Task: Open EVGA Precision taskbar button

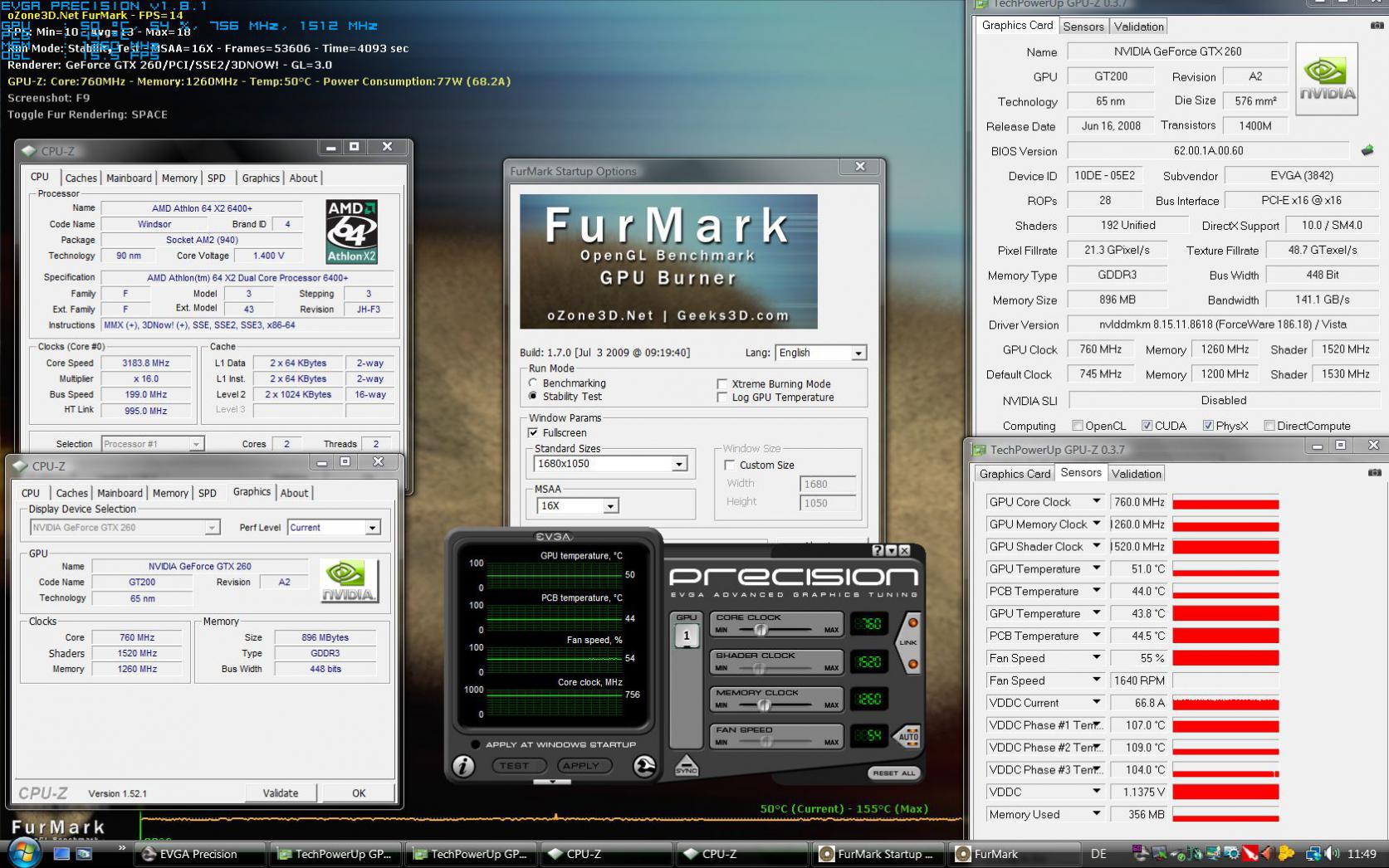Action: pos(199,854)
